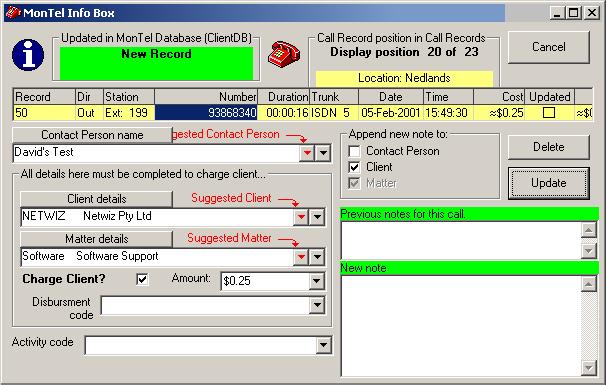Click record cell showing 50
This screenshot has width=606, height=385.
click(x=44, y=113)
